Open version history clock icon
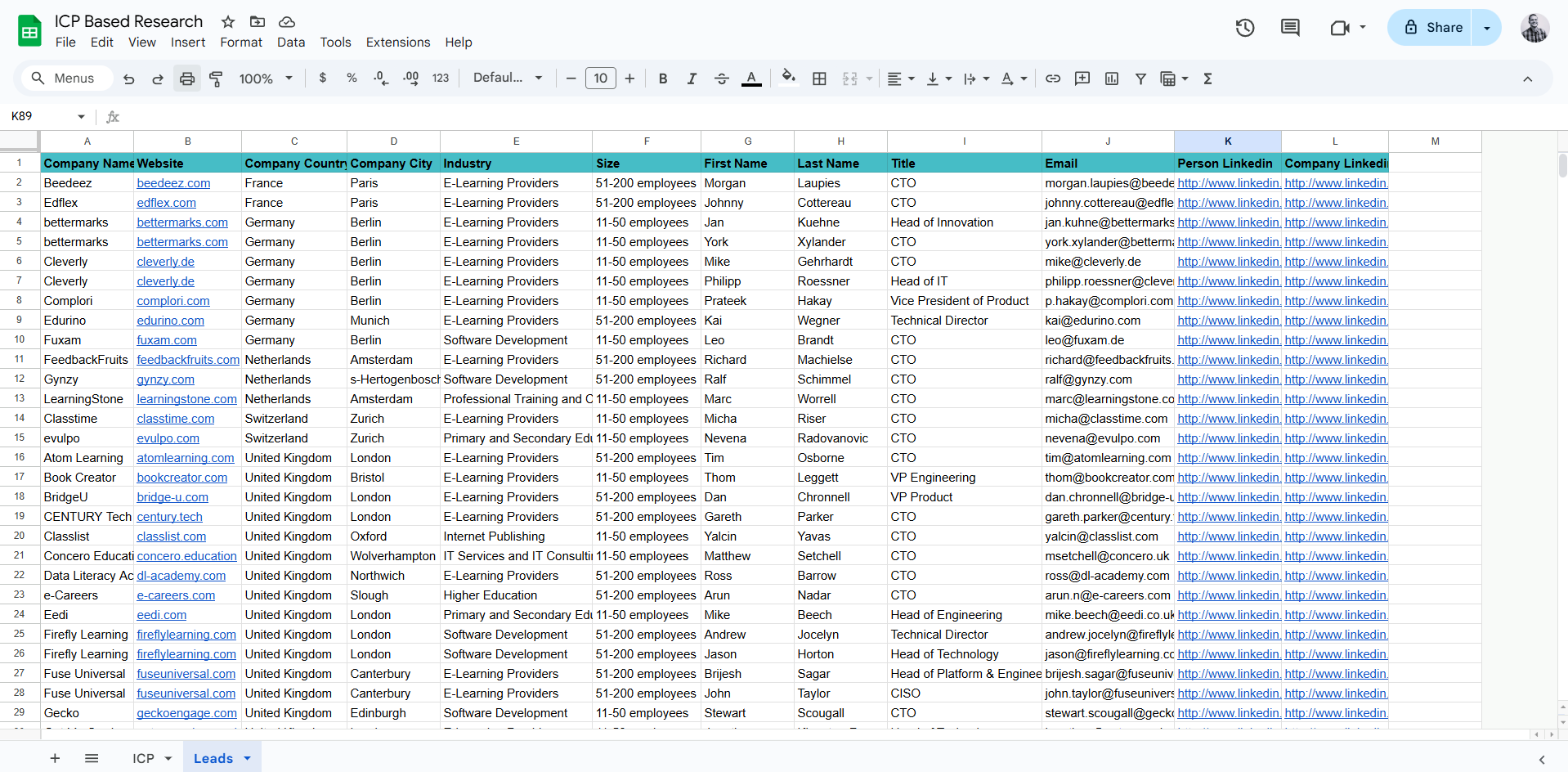The height and width of the screenshot is (772, 1568). pyautogui.click(x=1245, y=28)
